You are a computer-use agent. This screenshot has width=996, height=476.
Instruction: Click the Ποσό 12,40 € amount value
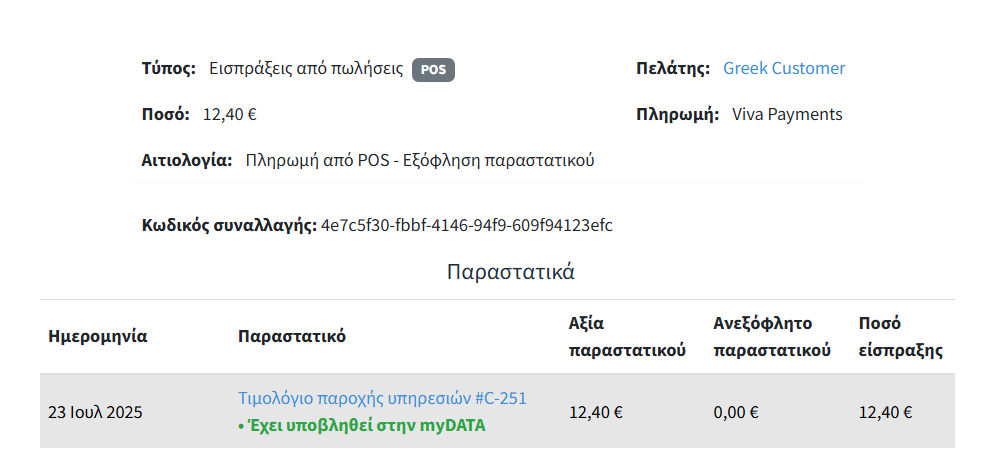point(230,114)
